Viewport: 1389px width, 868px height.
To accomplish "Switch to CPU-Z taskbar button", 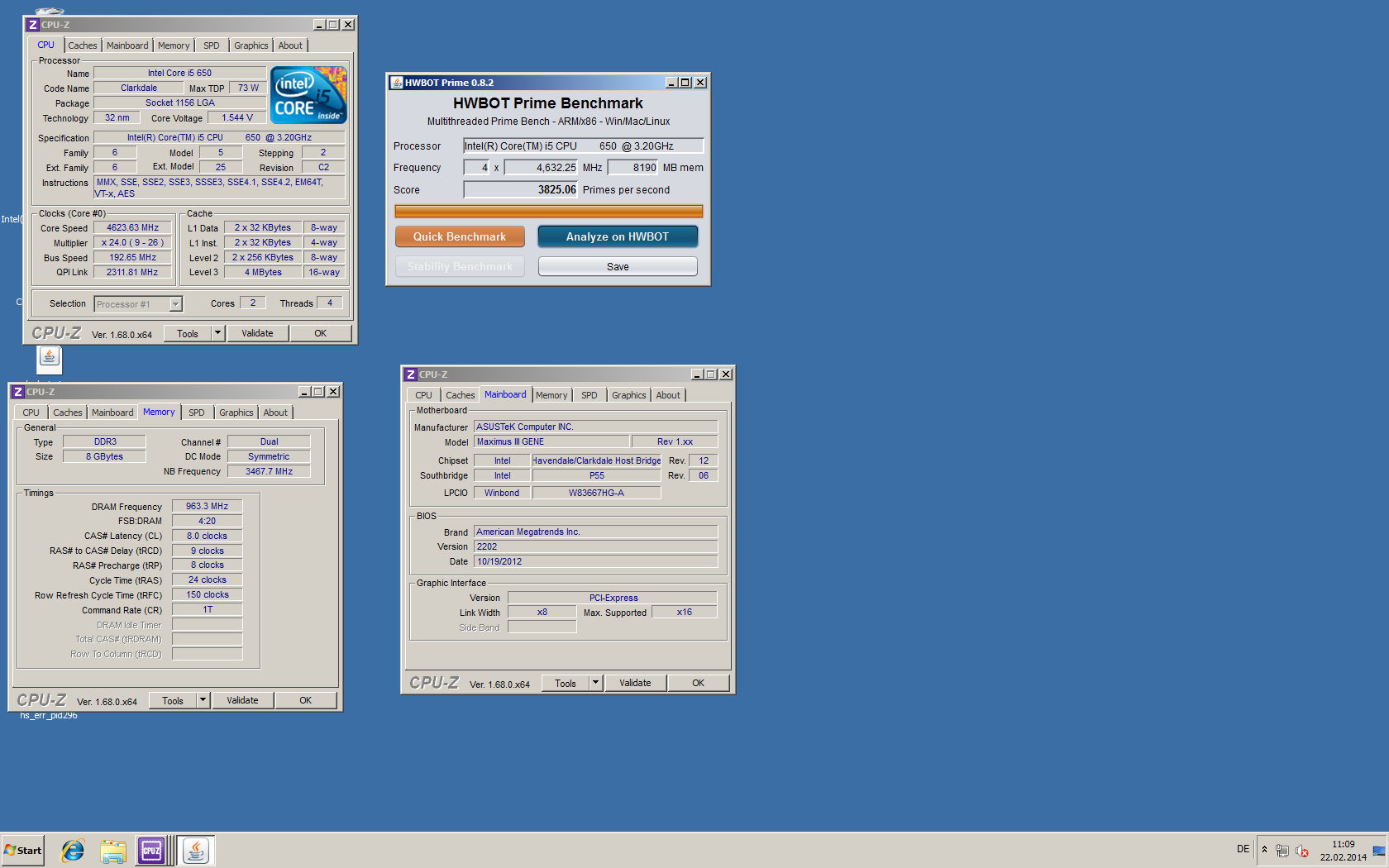I will pos(152,850).
